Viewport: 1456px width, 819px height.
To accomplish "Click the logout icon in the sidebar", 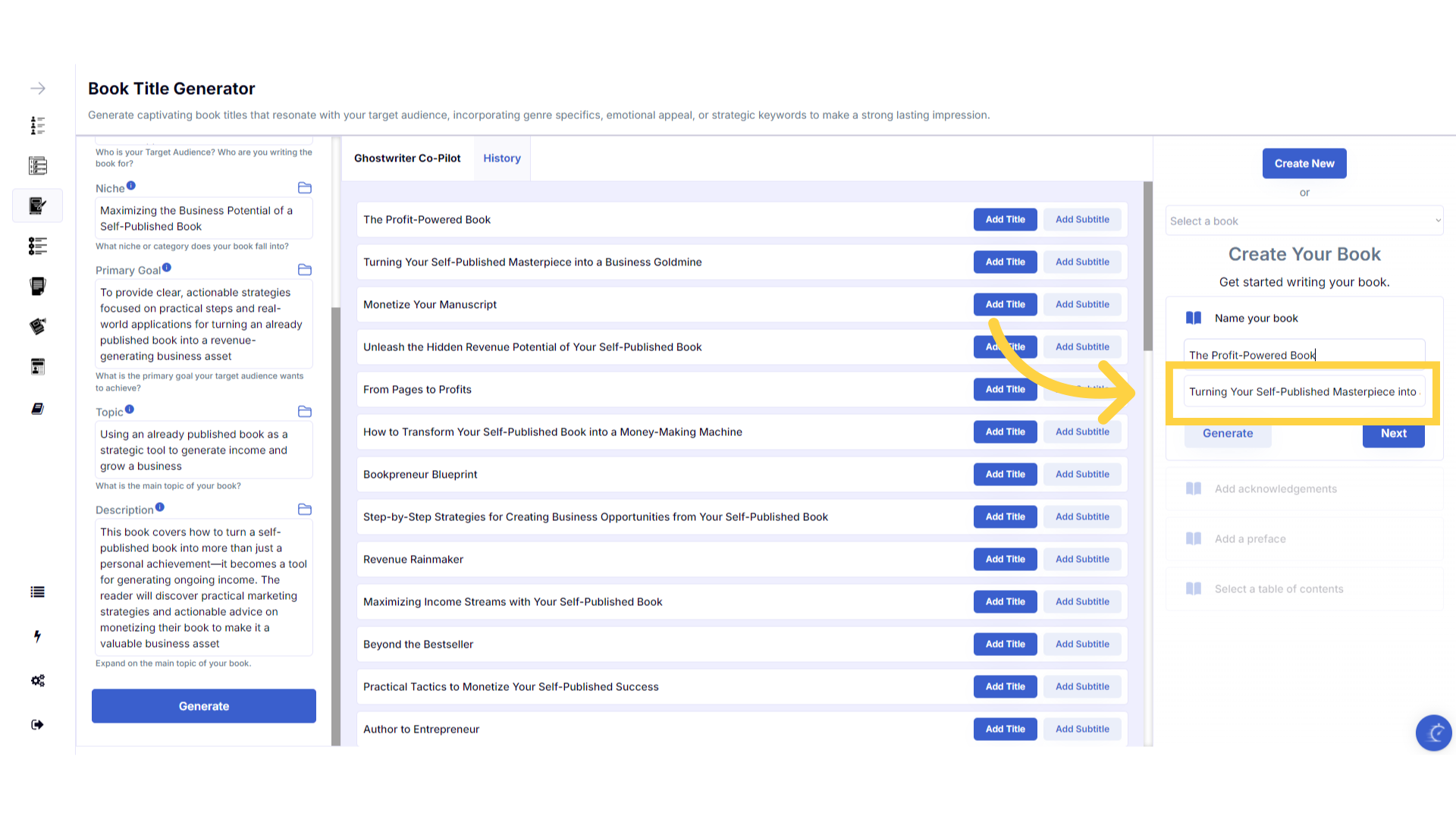I will 38,725.
